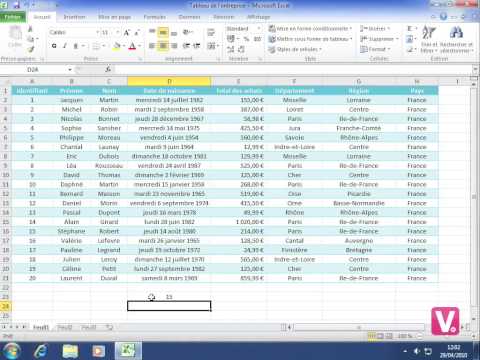Image resolution: width=480 pixels, height=360 pixels.
Task: Increase font size with the large A icon
Action: coord(127,32)
